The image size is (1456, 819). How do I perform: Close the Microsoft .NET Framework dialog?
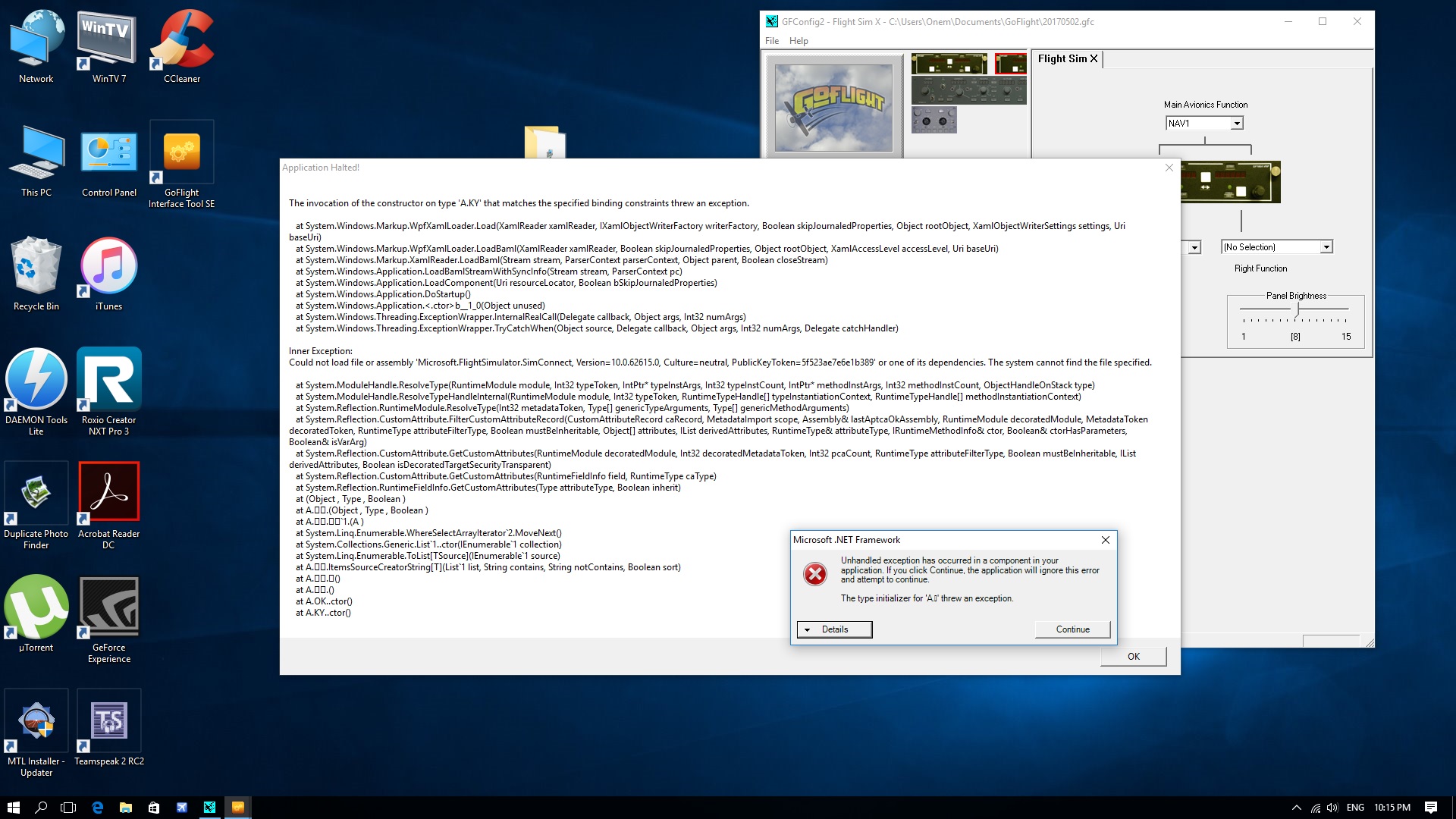[x=1105, y=540]
